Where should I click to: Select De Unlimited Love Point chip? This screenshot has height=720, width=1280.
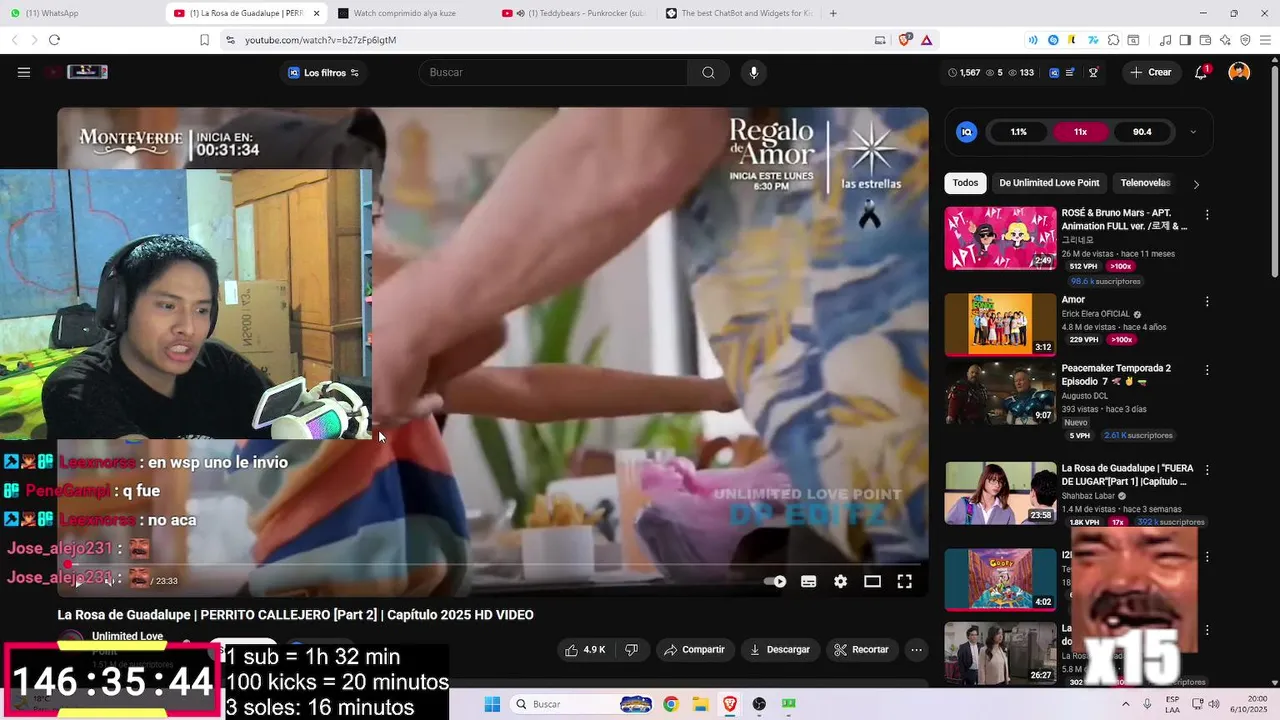(x=1049, y=183)
